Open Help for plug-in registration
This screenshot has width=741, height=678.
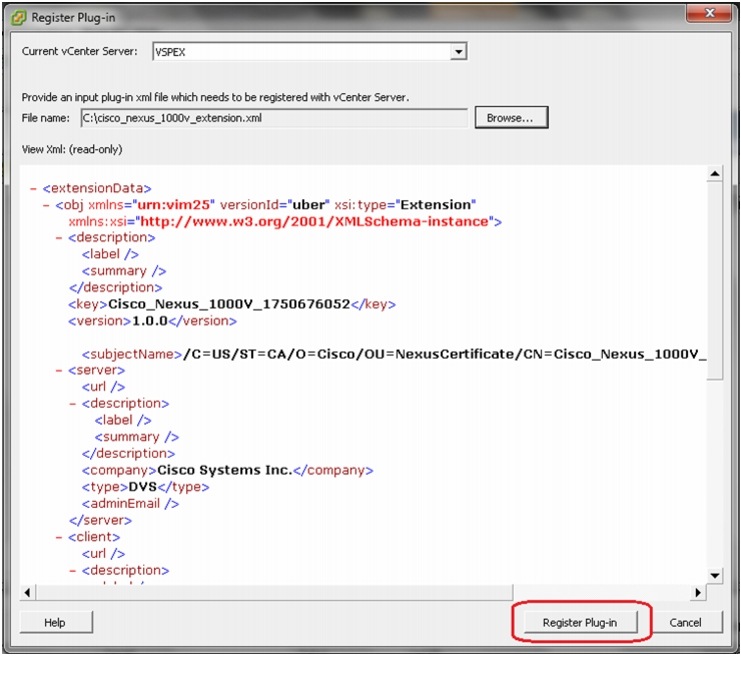pos(55,623)
